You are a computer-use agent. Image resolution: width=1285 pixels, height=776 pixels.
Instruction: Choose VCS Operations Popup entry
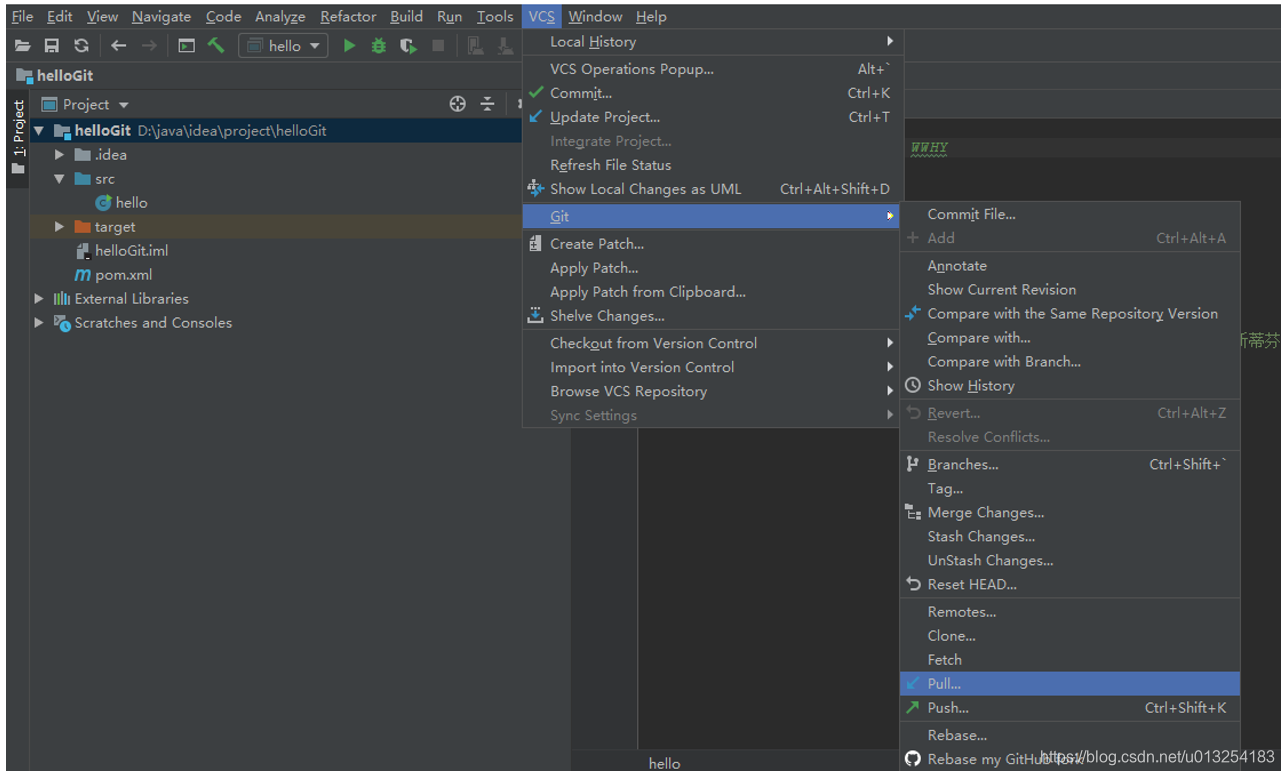(x=711, y=69)
